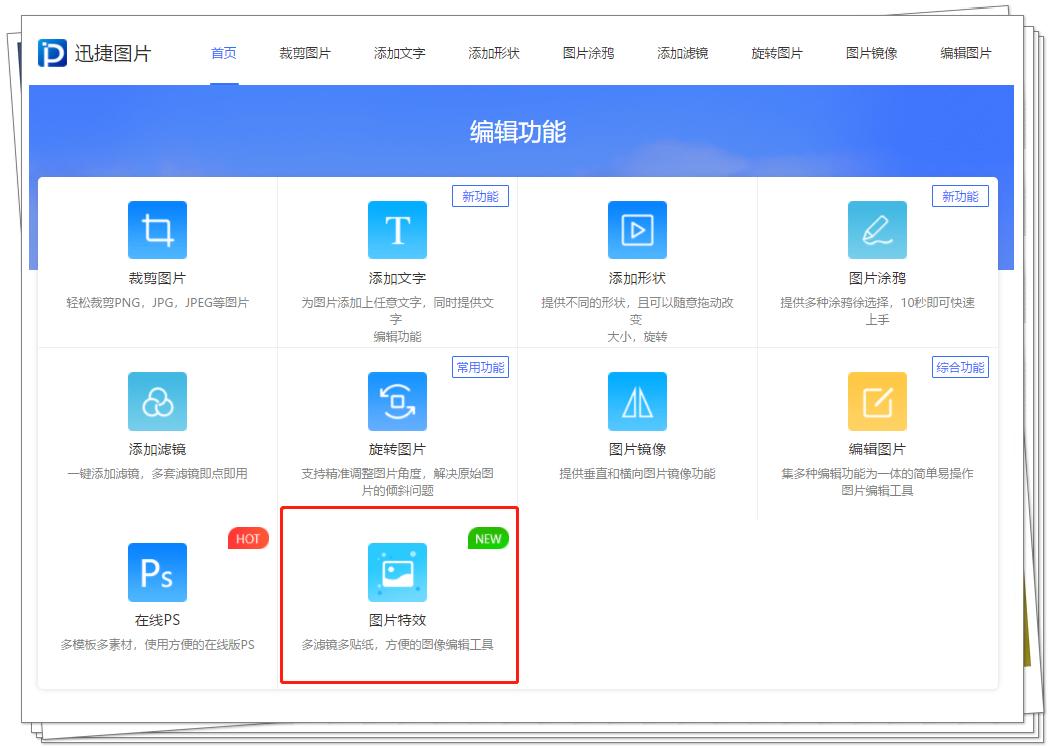Click the 添加文字 letter T icon
The image size is (1055, 748).
coord(398,229)
